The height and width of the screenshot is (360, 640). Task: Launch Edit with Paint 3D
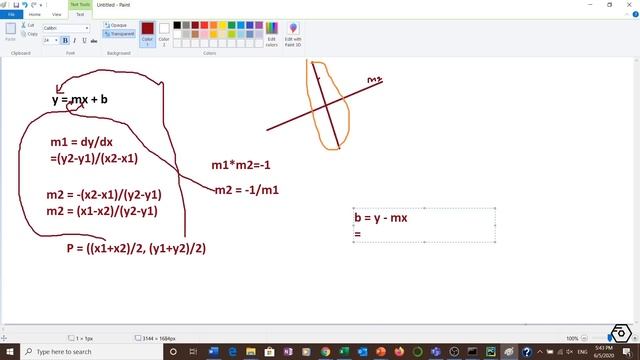[293, 34]
